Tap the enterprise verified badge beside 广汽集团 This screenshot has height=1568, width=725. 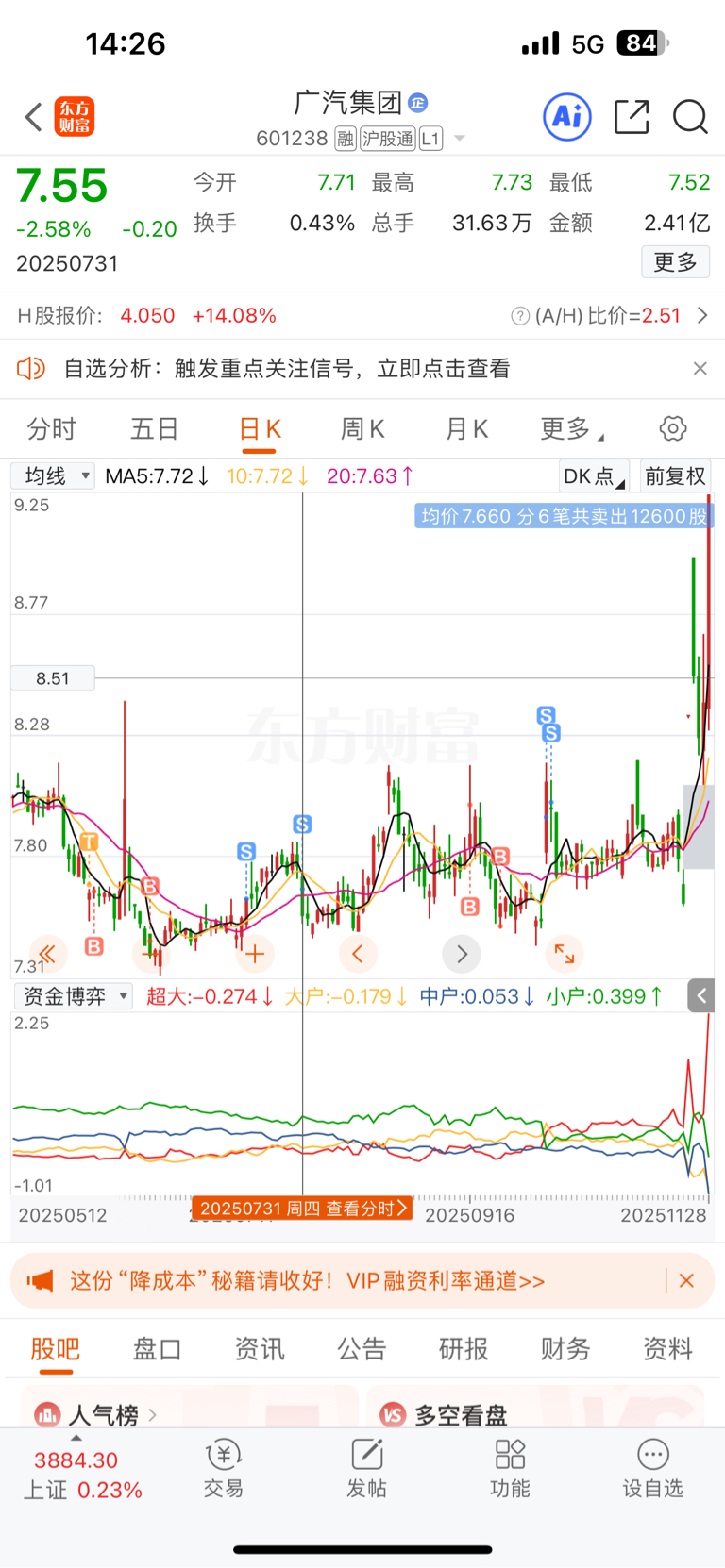418,102
